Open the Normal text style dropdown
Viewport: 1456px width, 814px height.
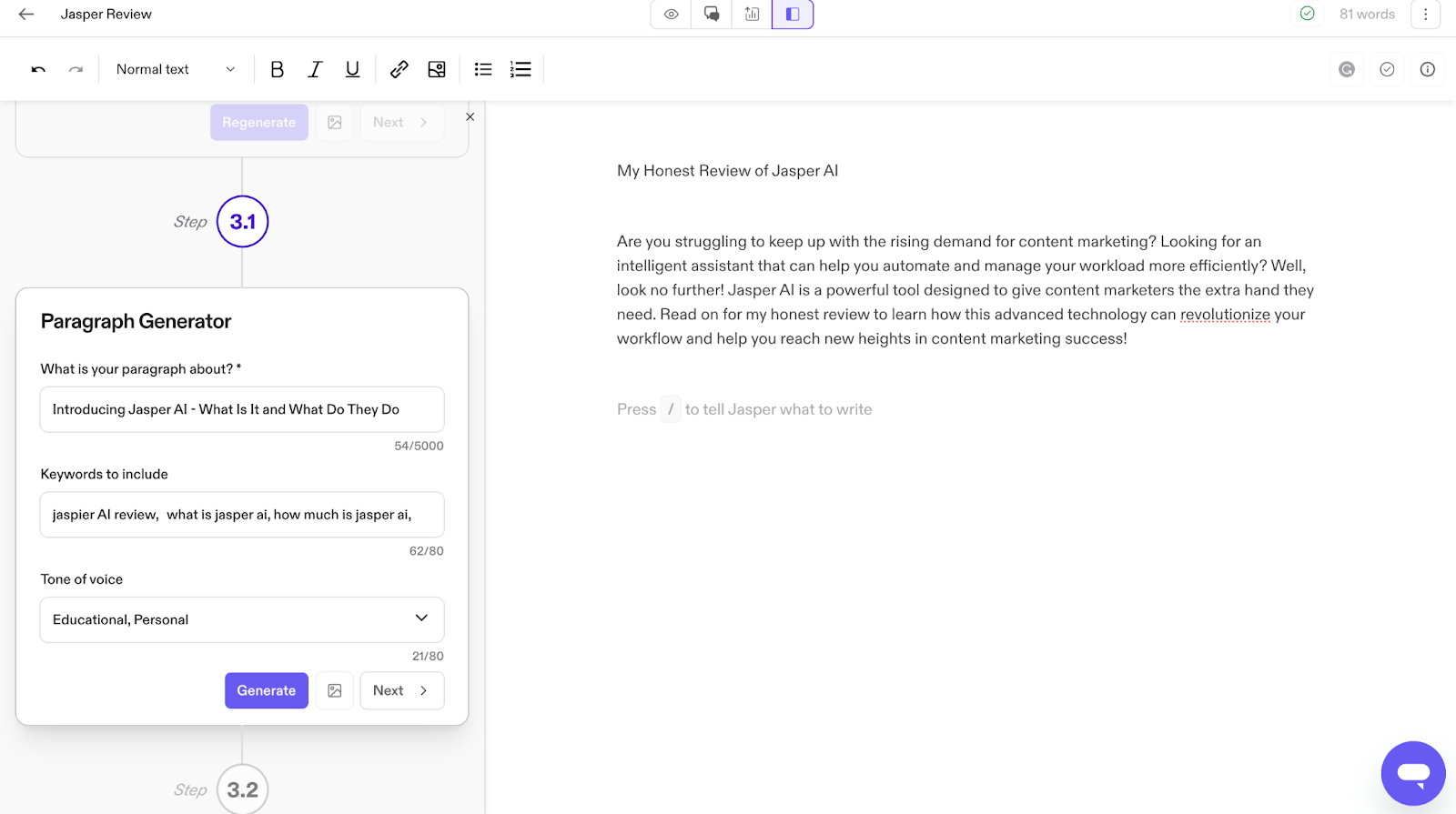pos(176,69)
